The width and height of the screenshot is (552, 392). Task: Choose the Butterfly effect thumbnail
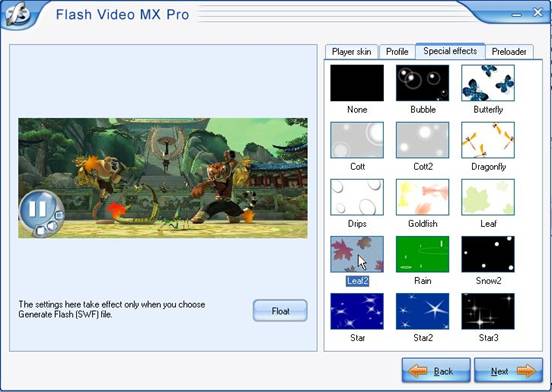[x=488, y=83]
